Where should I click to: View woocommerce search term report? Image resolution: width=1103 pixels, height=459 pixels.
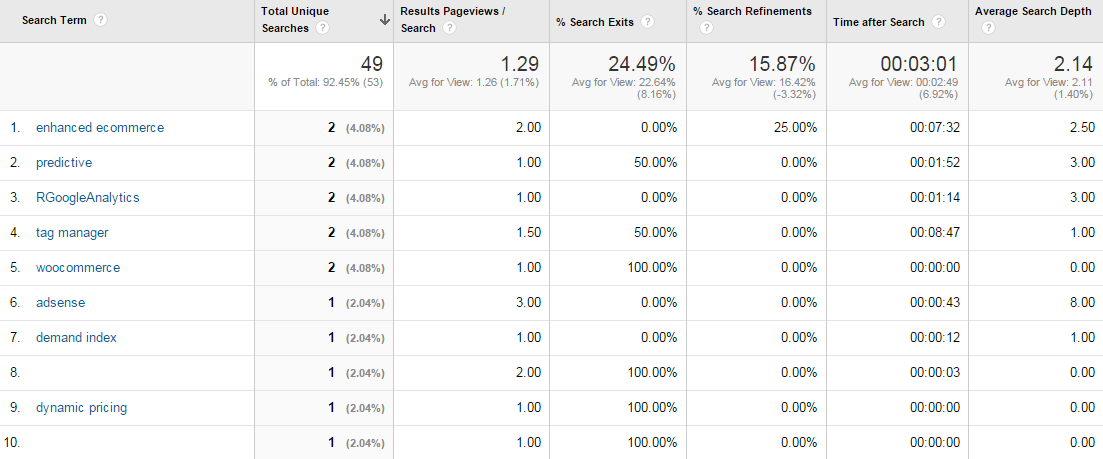(78, 268)
